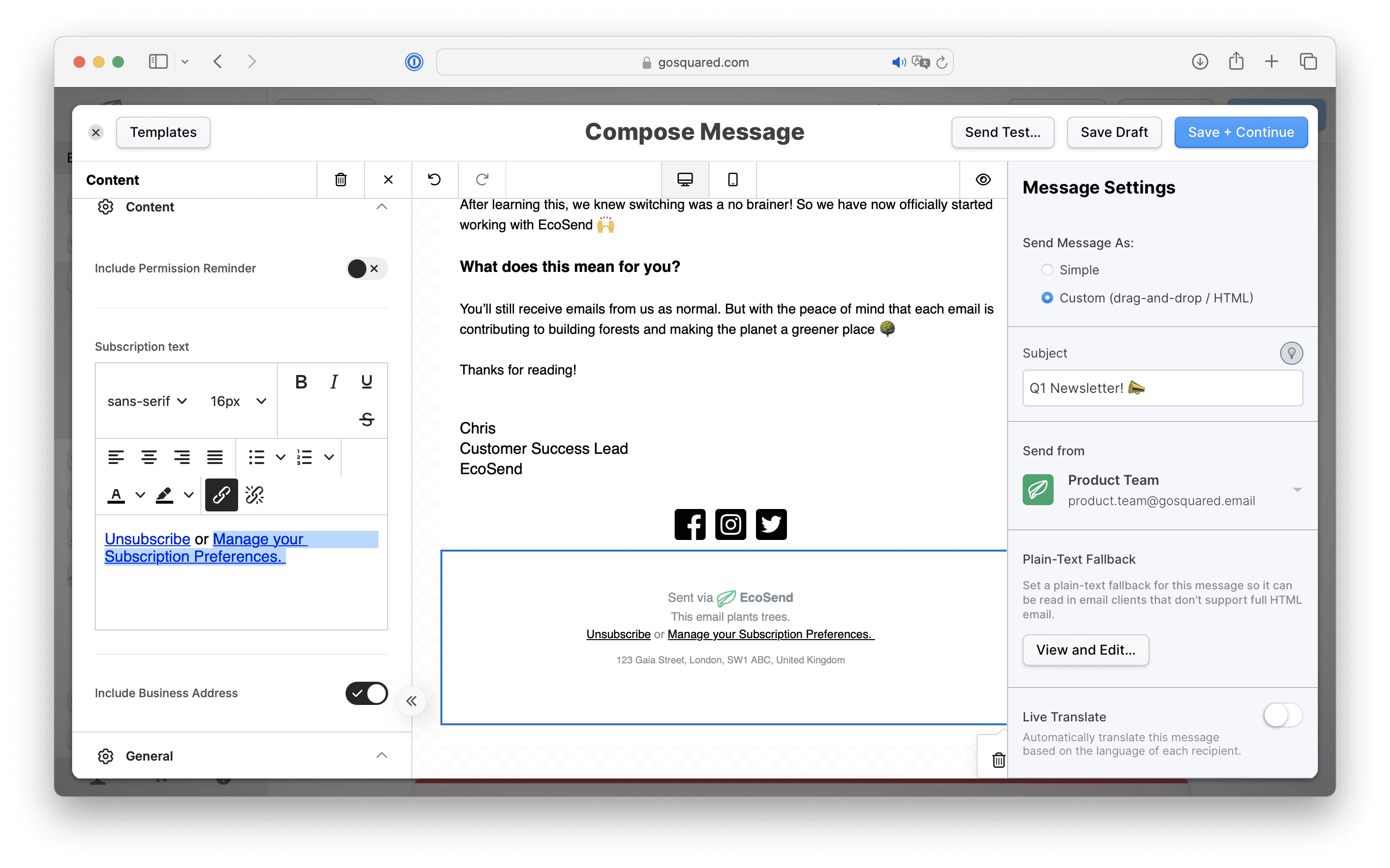Click Unsubscribe link in email footer
The image size is (1390, 868).
click(619, 634)
